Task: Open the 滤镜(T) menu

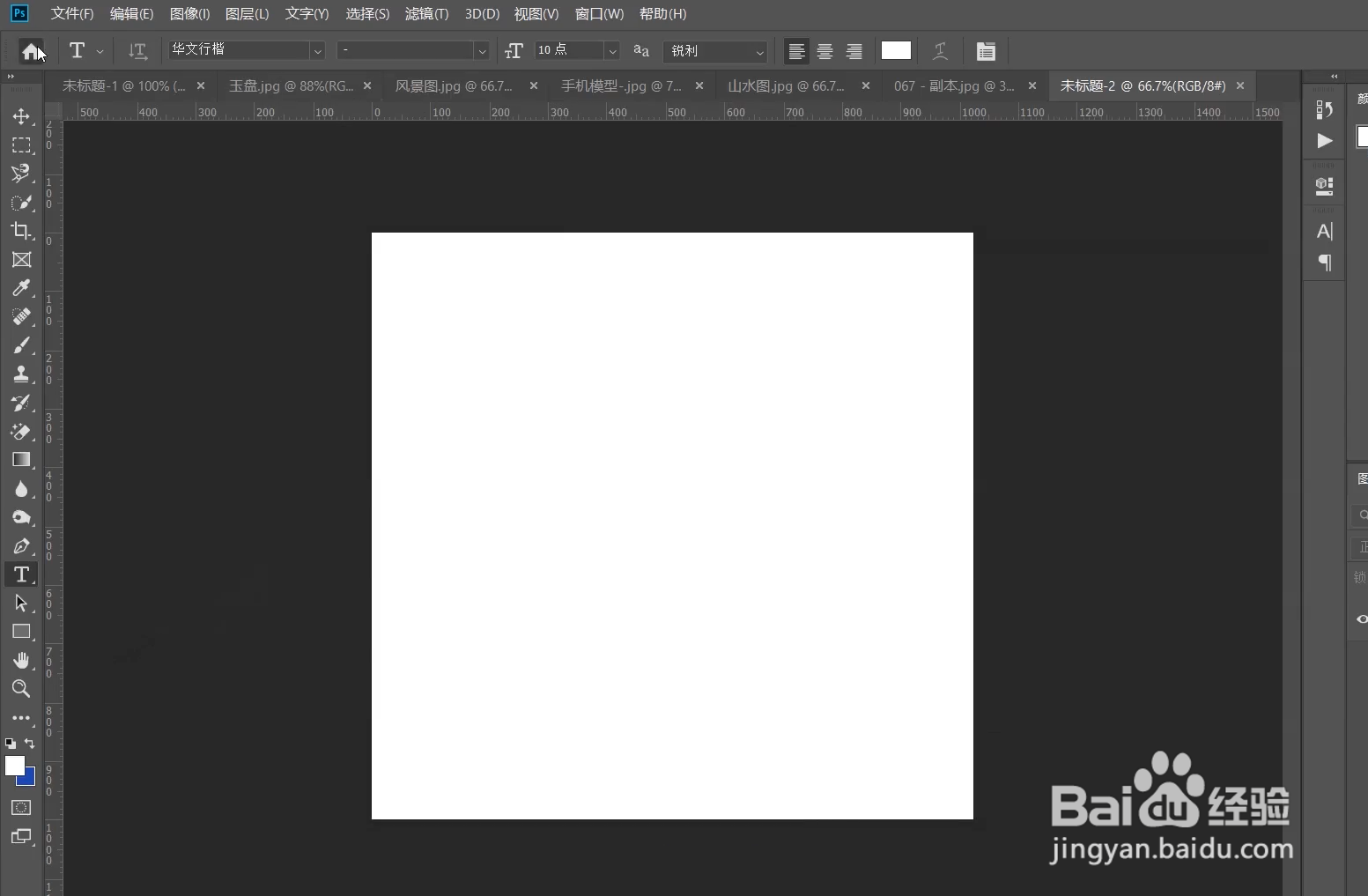Action: [x=426, y=14]
